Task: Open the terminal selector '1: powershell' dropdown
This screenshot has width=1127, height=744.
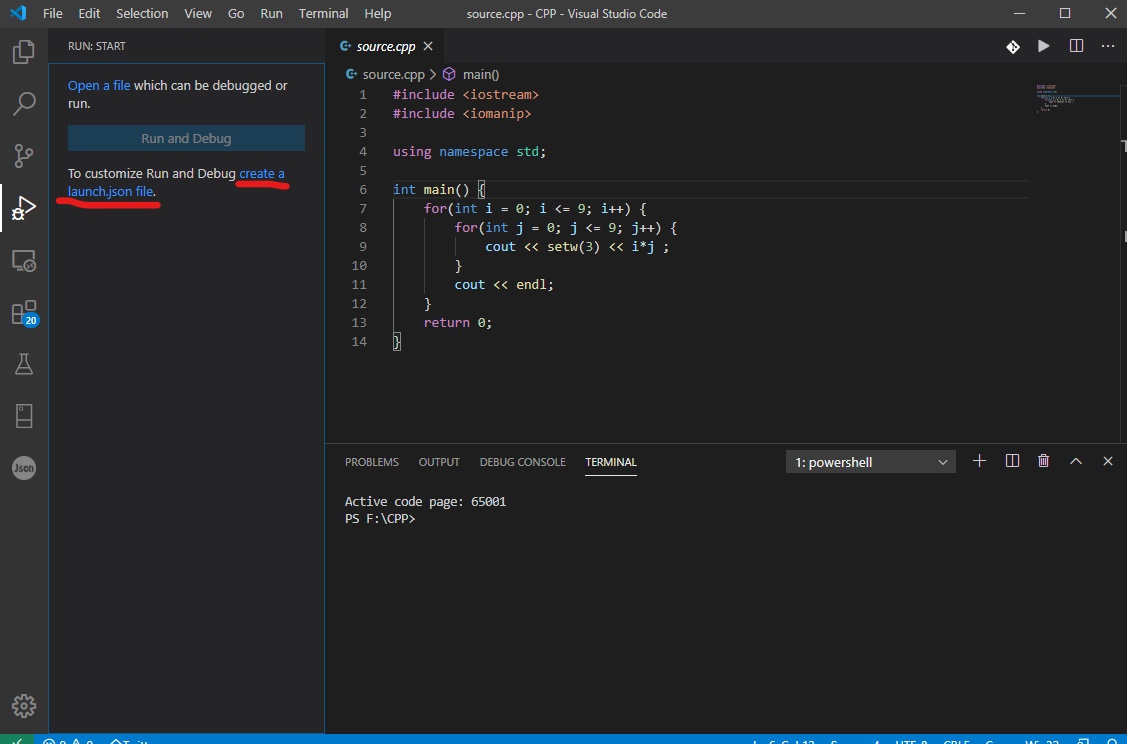Action: [870, 462]
